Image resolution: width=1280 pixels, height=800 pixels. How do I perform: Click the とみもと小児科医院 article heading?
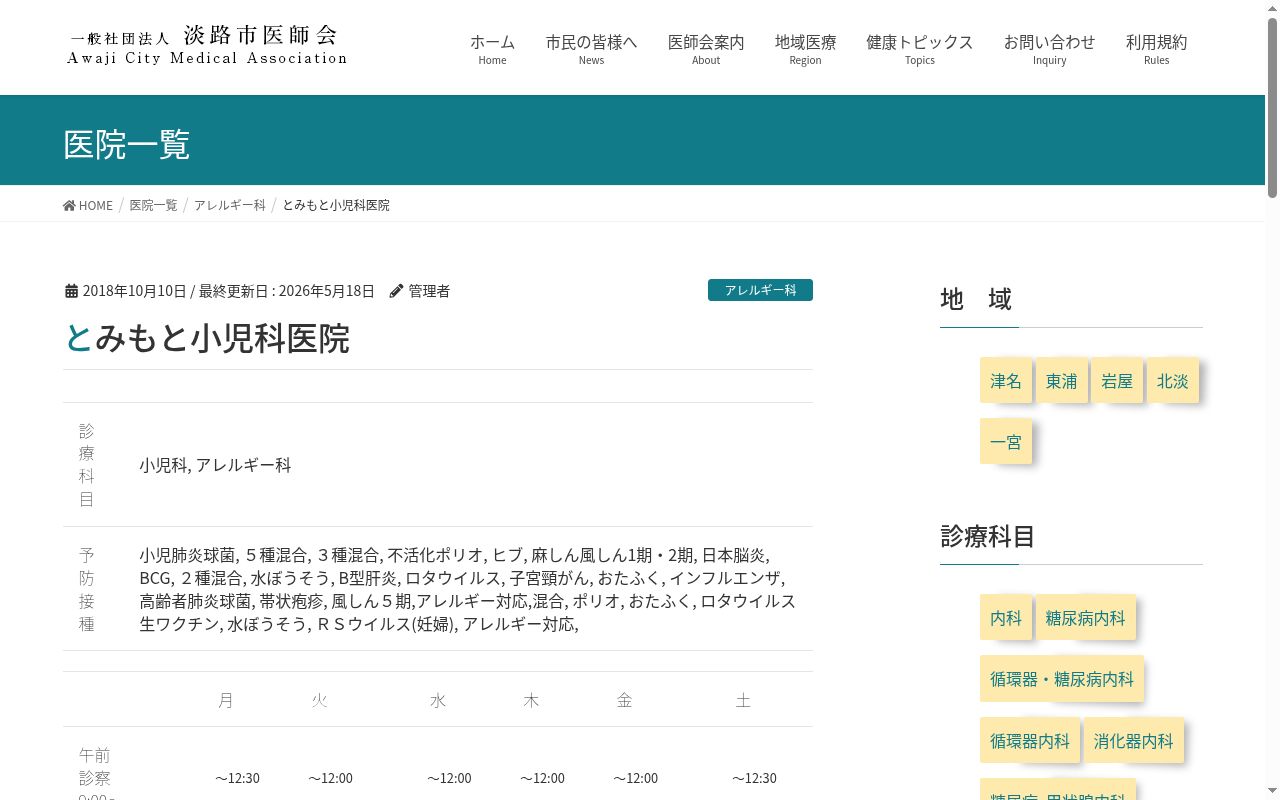[x=206, y=338]
